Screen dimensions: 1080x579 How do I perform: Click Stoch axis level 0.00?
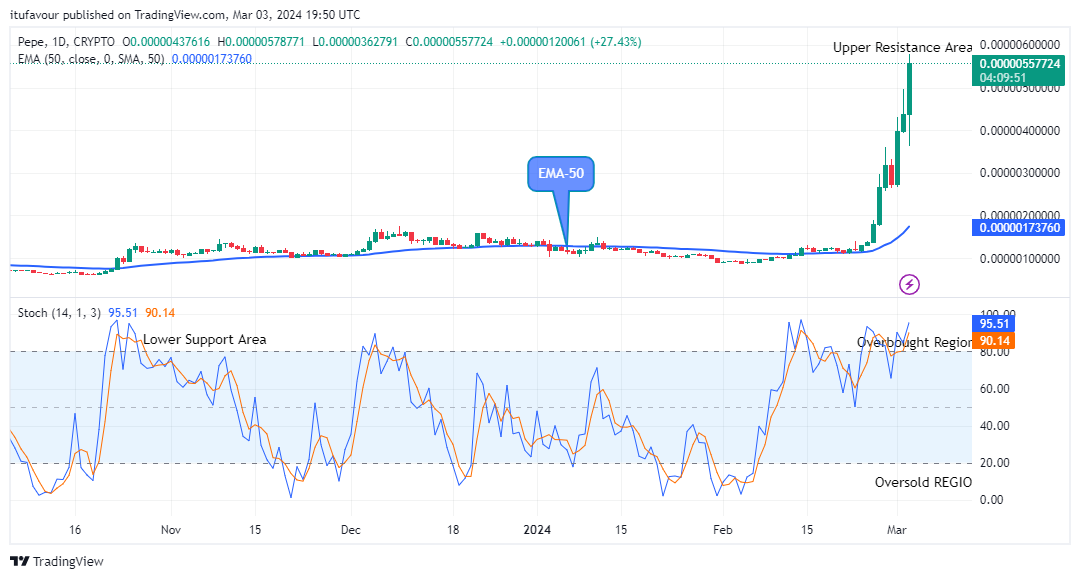click(991, 500)
